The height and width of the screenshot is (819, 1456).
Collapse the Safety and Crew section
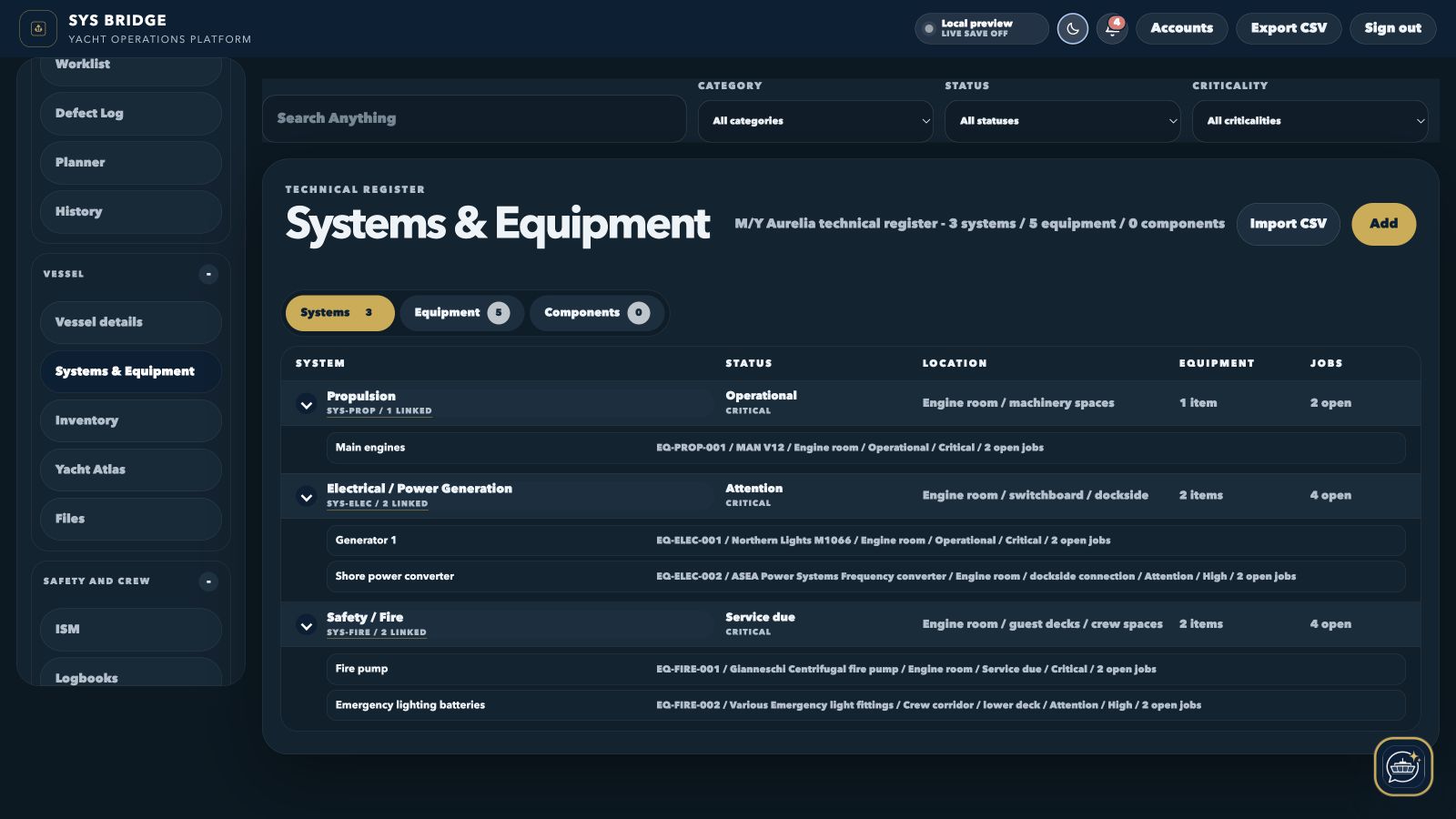[208, 581]
